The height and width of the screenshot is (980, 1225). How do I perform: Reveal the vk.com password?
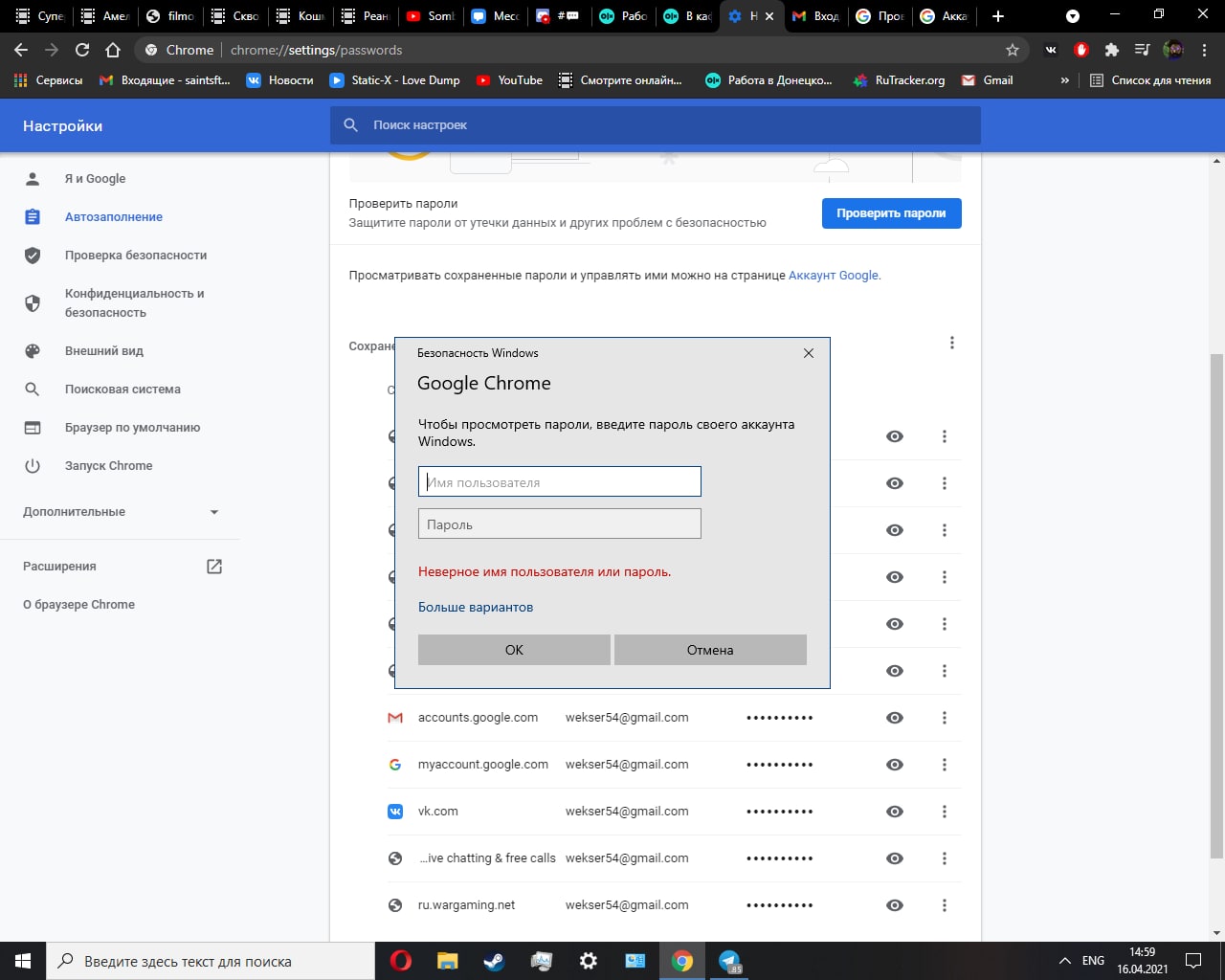(895, 812)
